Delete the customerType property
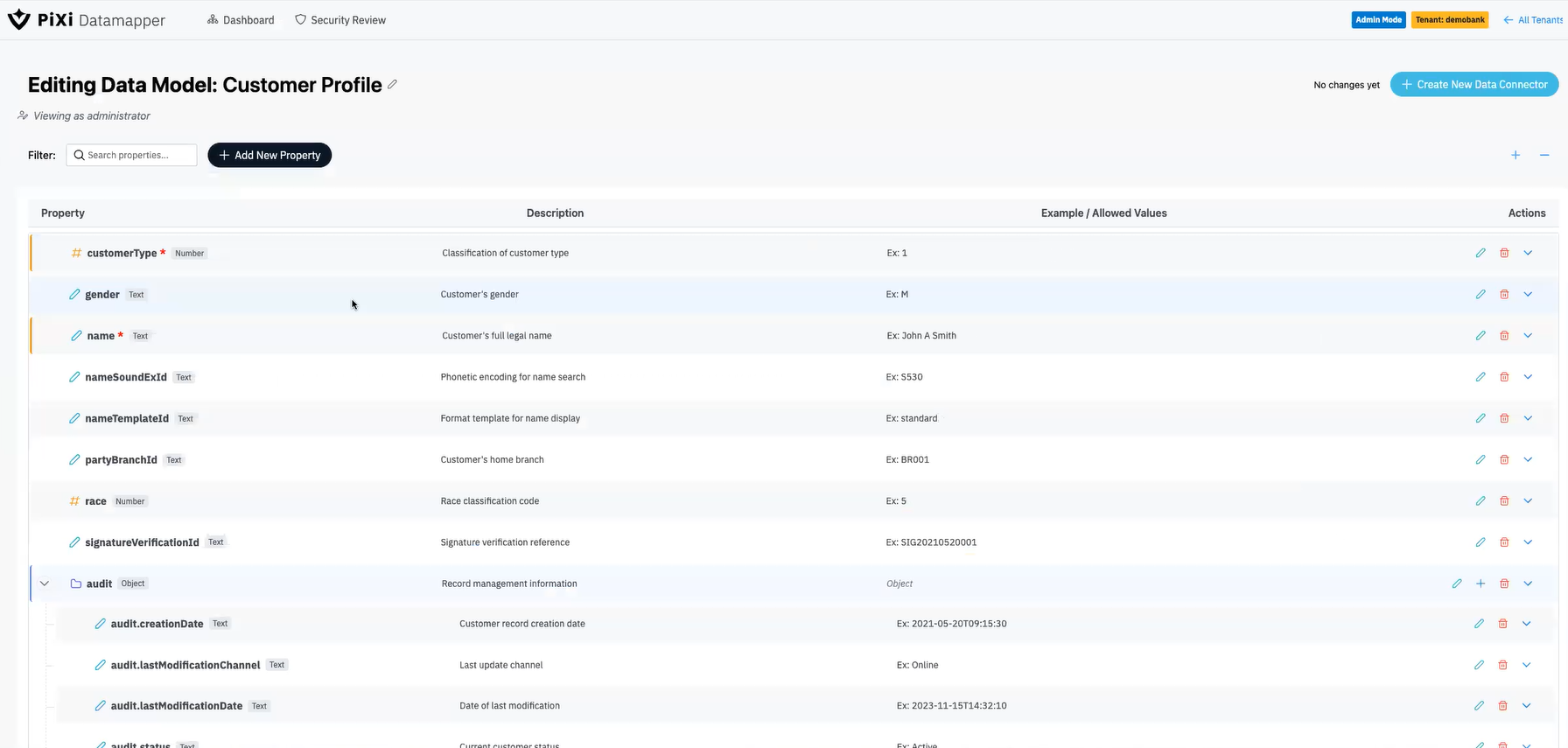This screenshot has width=1568, height=748. pyautogui.click(x=1504, y=253)
